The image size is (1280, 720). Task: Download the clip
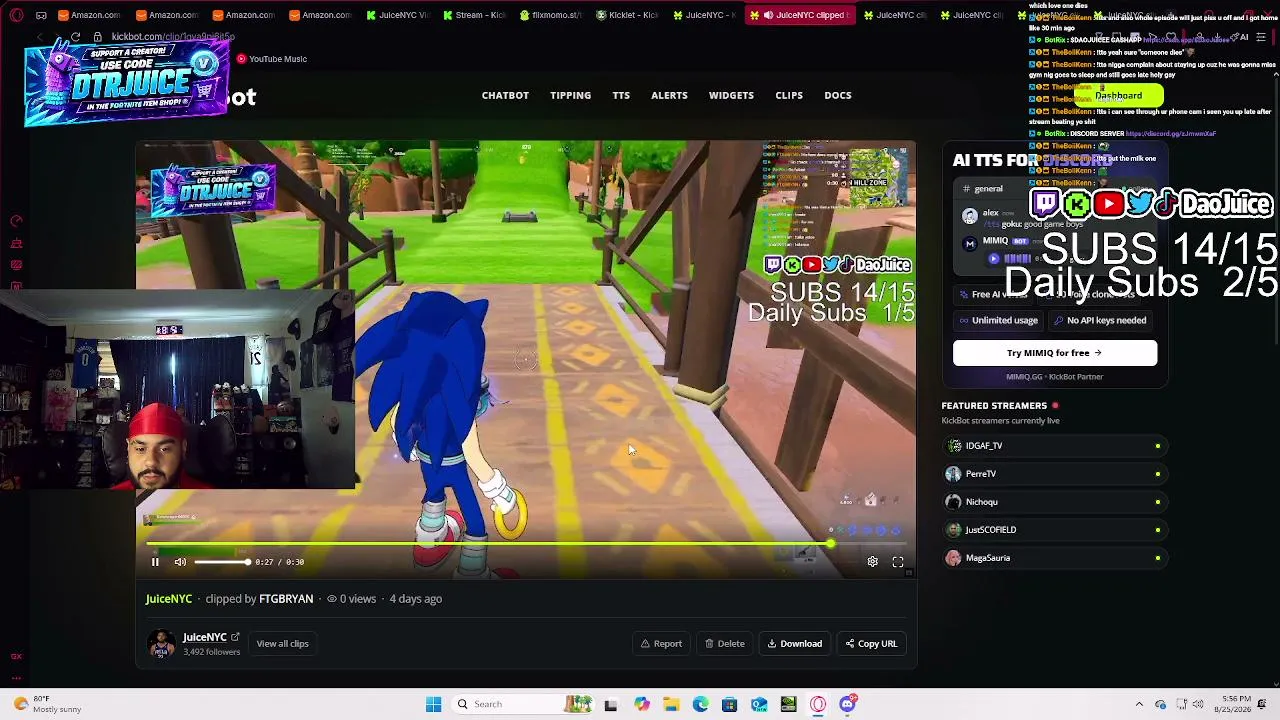(x=795, y=644)
